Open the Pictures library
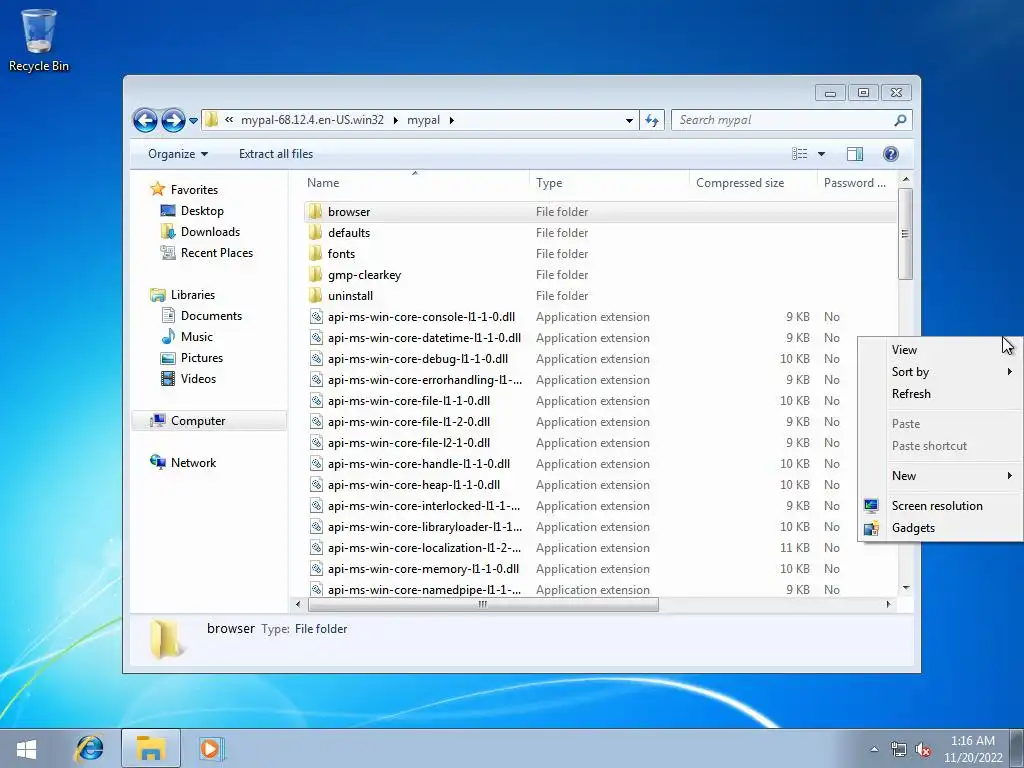The width and height of the screenshot is (1024, 768). (201, 358)
